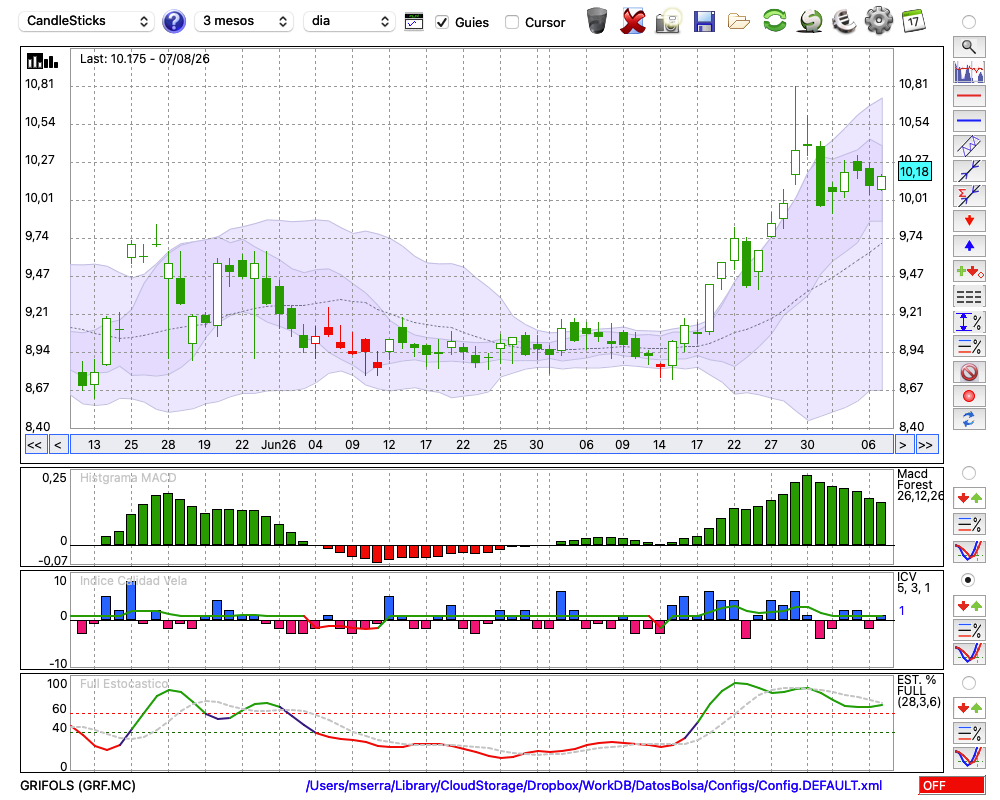The image size is (1000, 800).
Task: Select the radio button beside ICV panel
Action: coord(968,580)
